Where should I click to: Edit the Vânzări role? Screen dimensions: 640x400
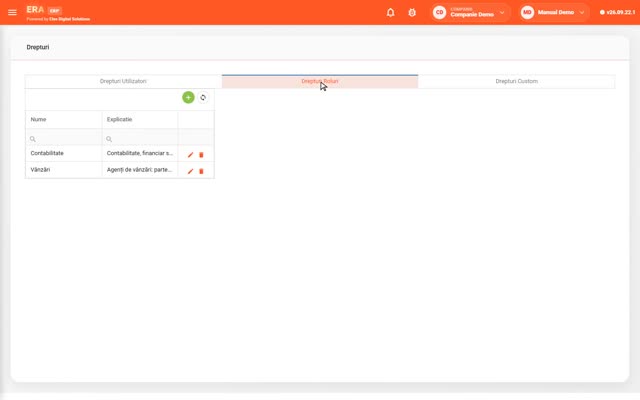pyautogui.click(x=190, y=171)
